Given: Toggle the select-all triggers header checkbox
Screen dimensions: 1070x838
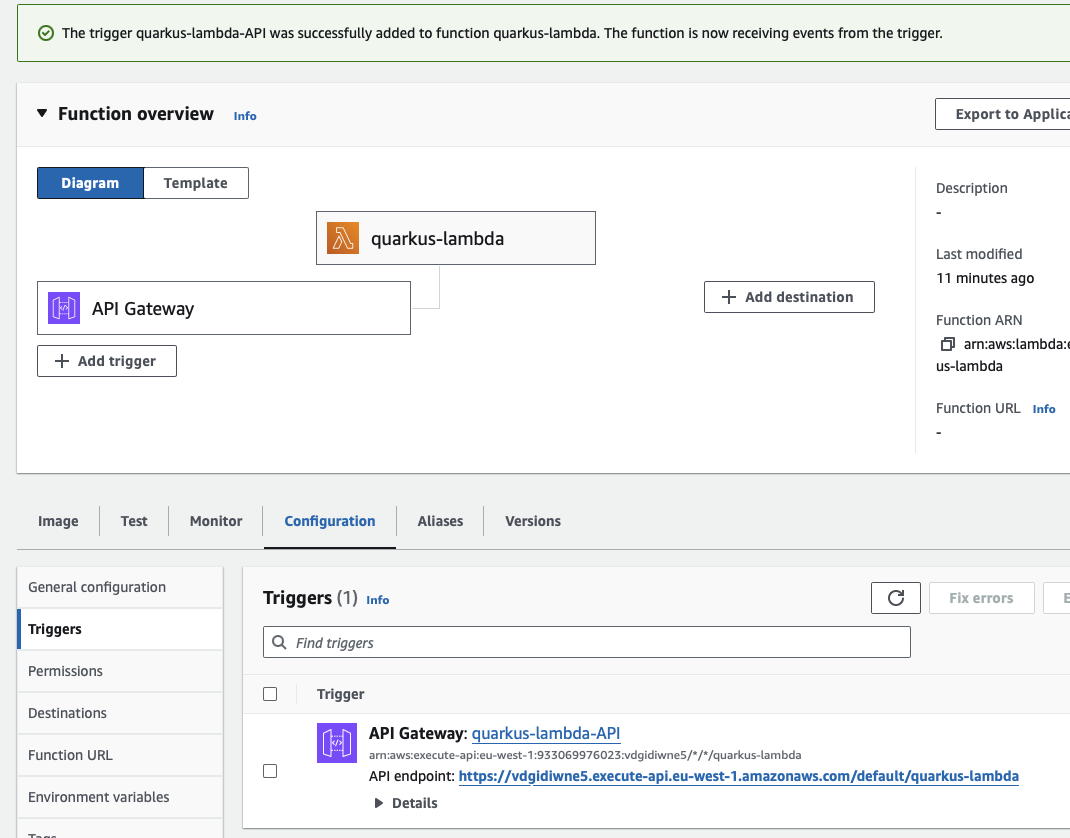Looking at the screenshot, I should 270,694.
